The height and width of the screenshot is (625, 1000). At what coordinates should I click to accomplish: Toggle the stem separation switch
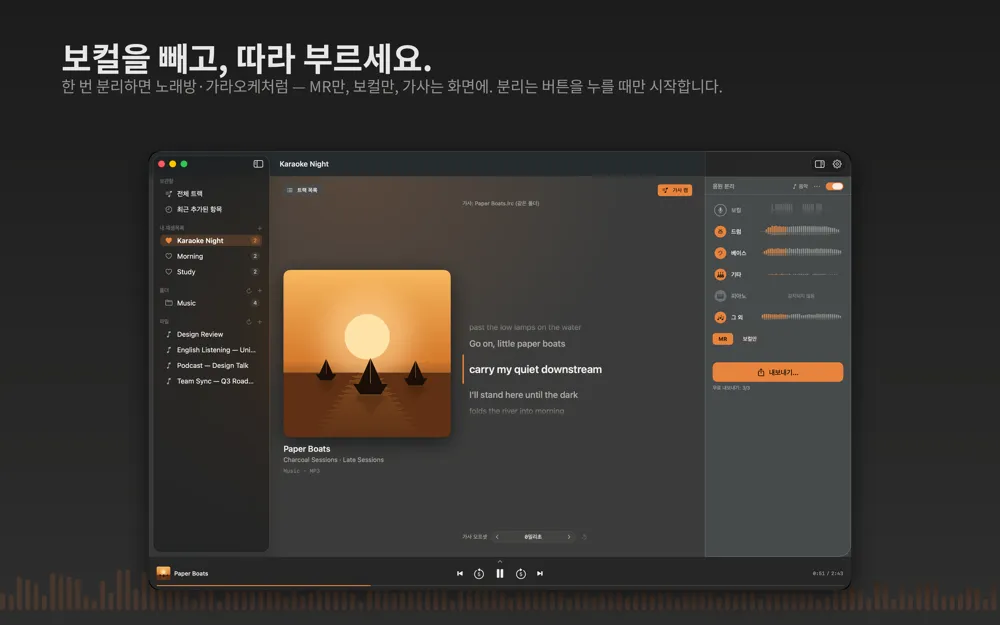[x=834, y=186]
